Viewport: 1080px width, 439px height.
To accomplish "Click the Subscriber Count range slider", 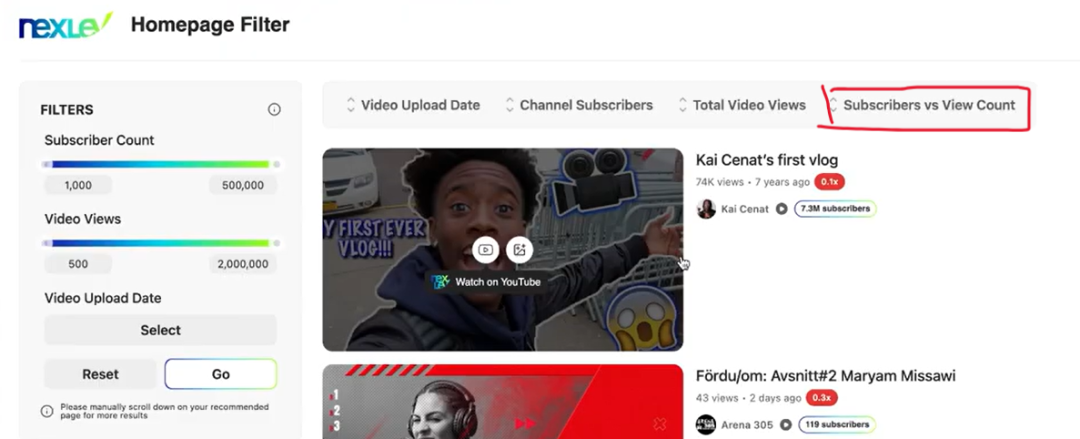I will click(160, 164).
